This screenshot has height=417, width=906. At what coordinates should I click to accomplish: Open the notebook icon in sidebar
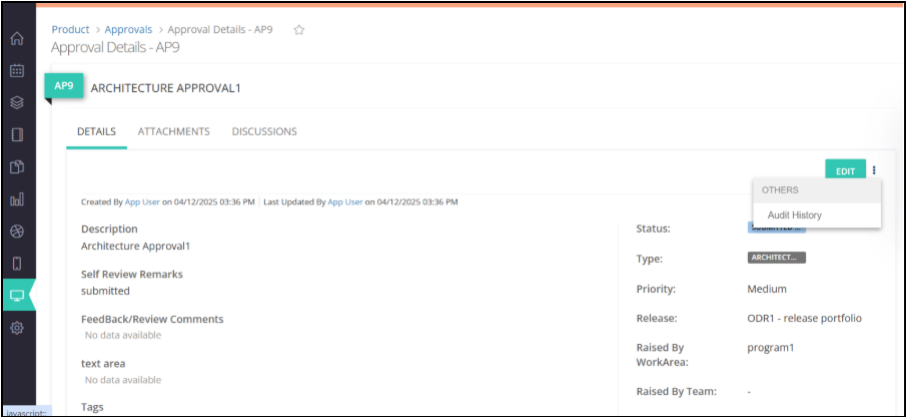17,135
